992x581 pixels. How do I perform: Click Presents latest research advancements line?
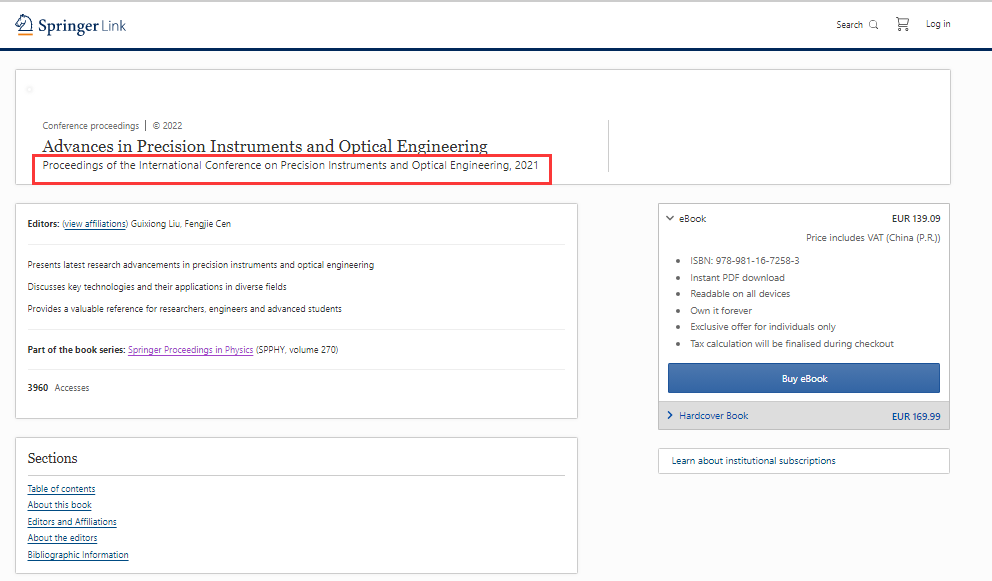tap(201, 265)
